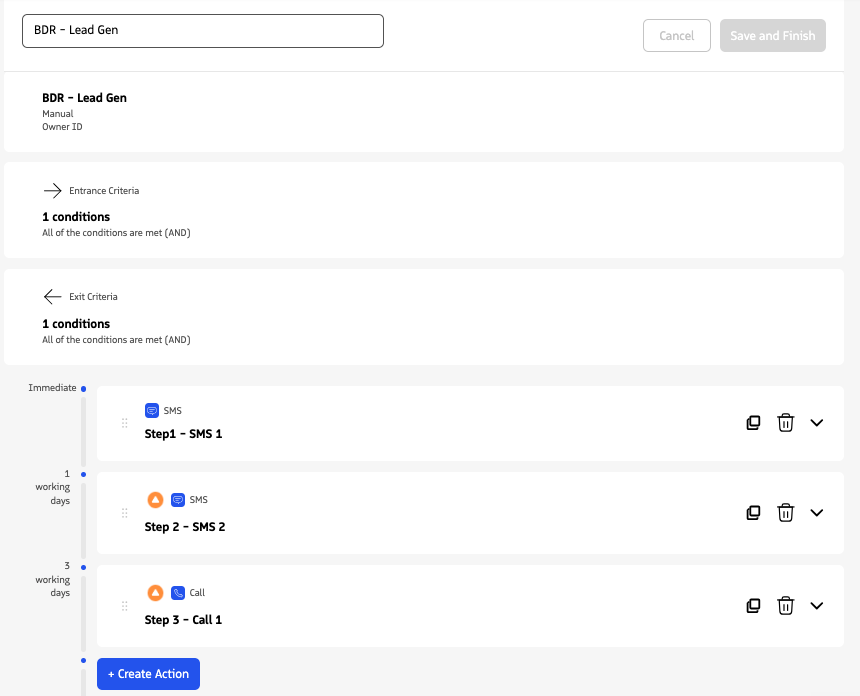Click drag handle of Step1 - SMS 1
860x696 pixels.
click(125, 423)
